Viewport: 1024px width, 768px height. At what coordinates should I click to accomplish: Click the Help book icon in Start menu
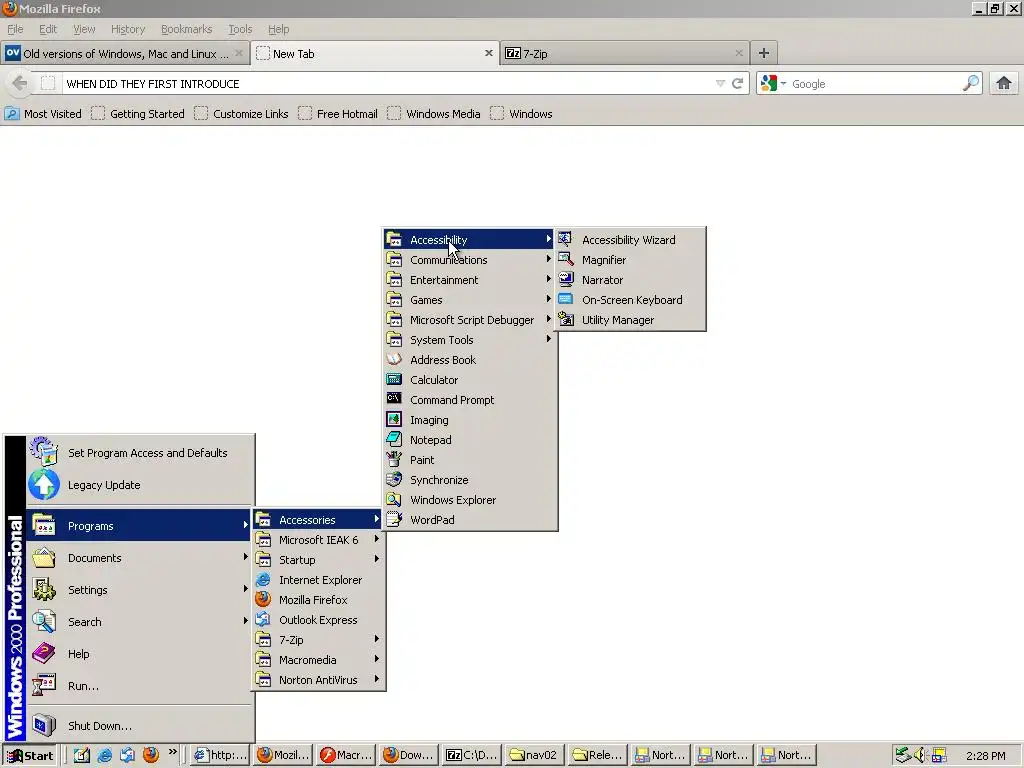click(44, 654)
